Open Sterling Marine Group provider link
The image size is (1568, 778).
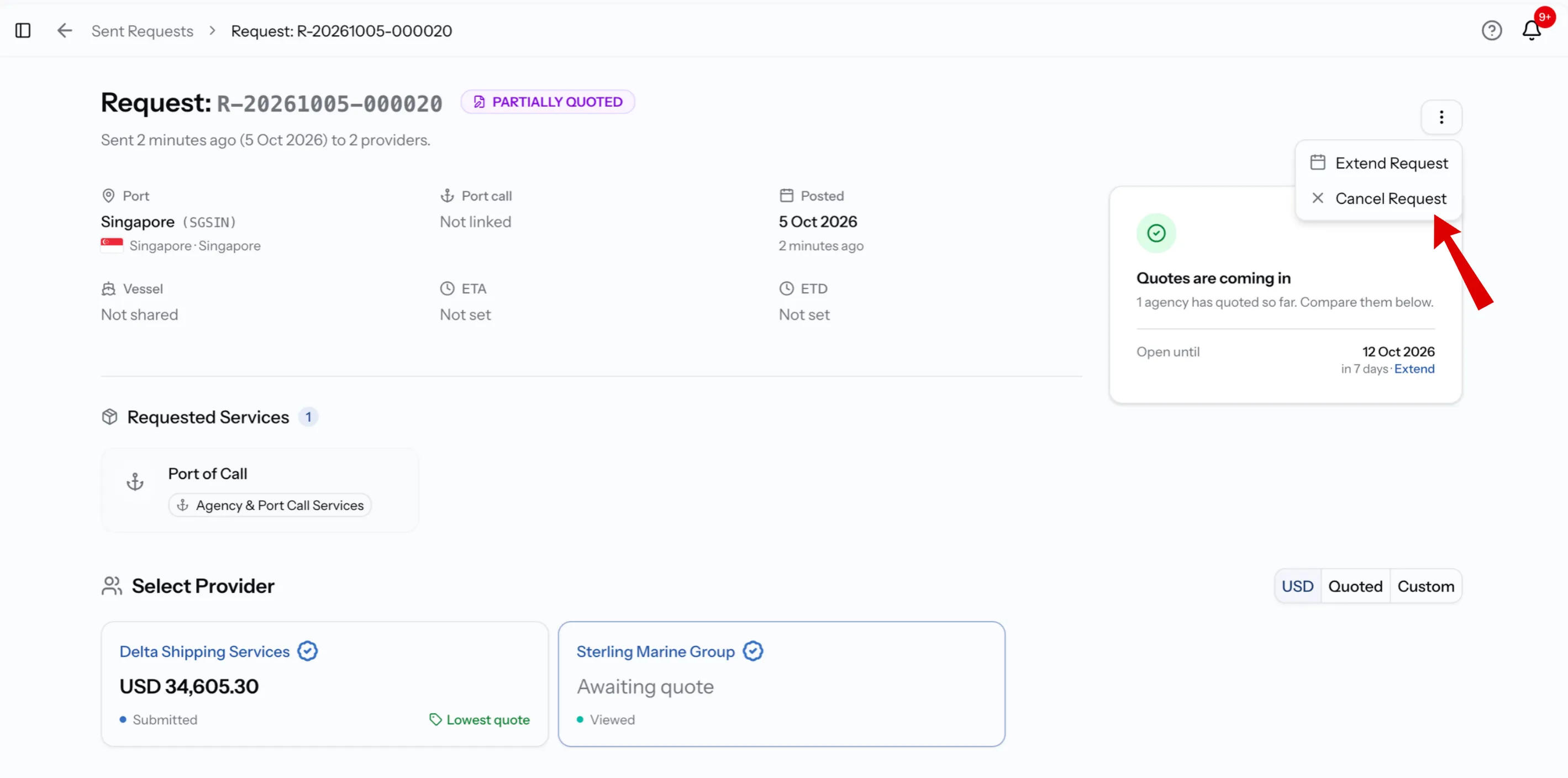pyautogui.click(x=656, y=651)
